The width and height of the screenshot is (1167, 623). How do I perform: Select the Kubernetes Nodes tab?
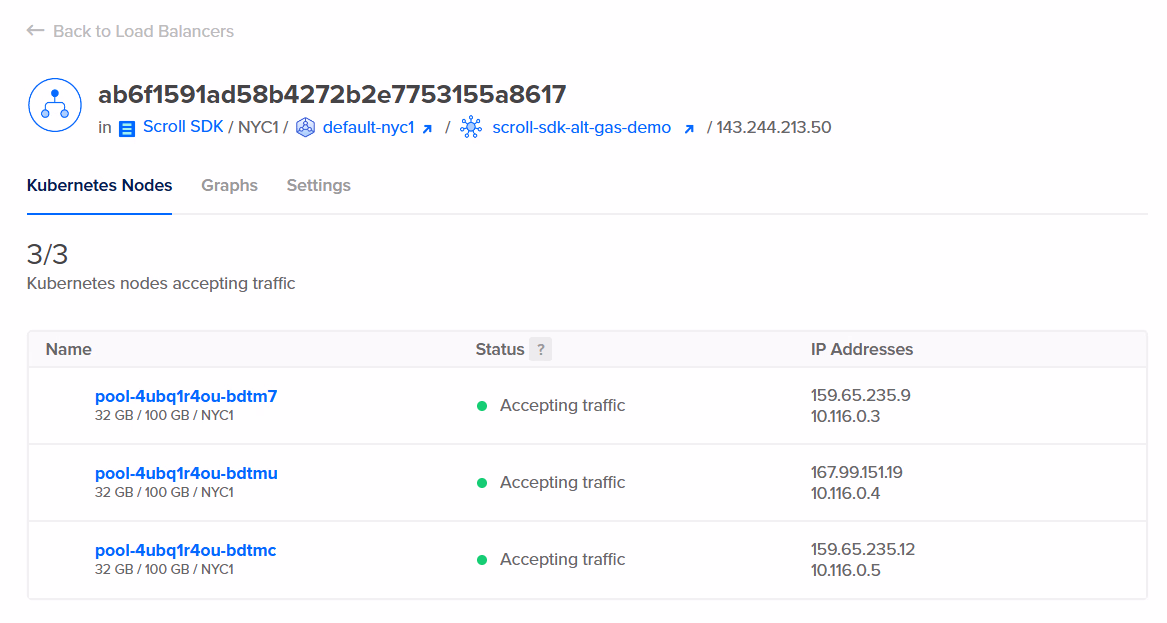(x=99, y=185)
